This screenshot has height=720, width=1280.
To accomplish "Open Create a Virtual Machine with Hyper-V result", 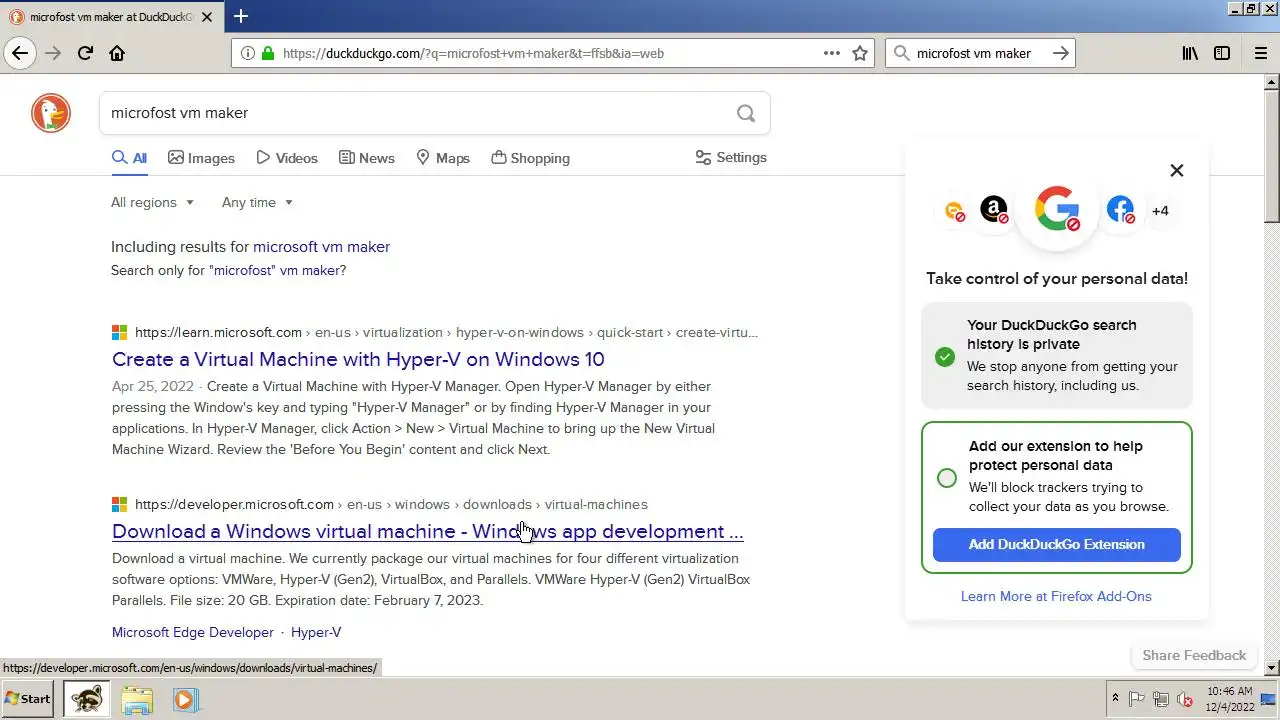I will click(x=358, y=359).
